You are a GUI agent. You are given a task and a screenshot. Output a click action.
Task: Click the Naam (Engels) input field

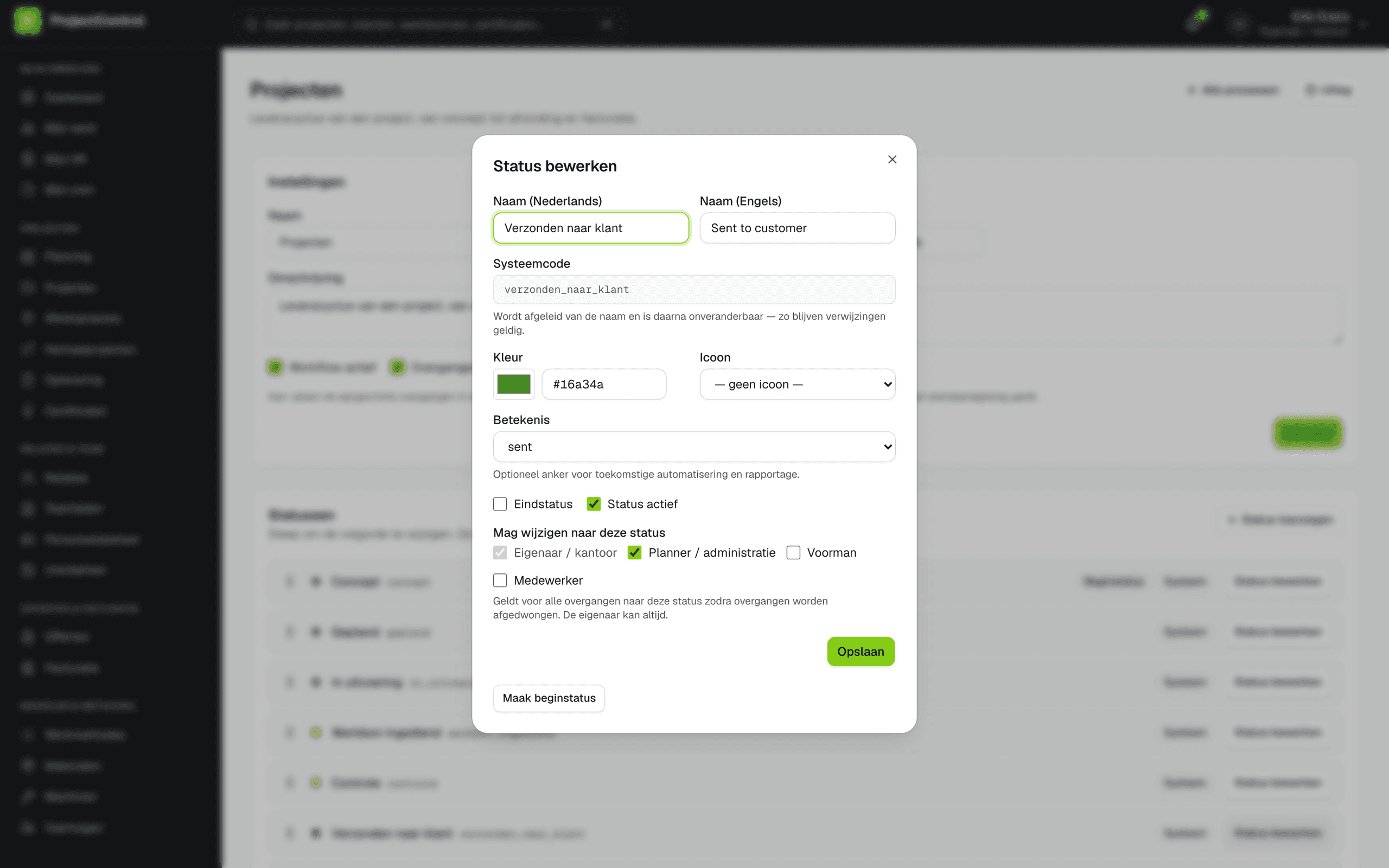point(797,228)
